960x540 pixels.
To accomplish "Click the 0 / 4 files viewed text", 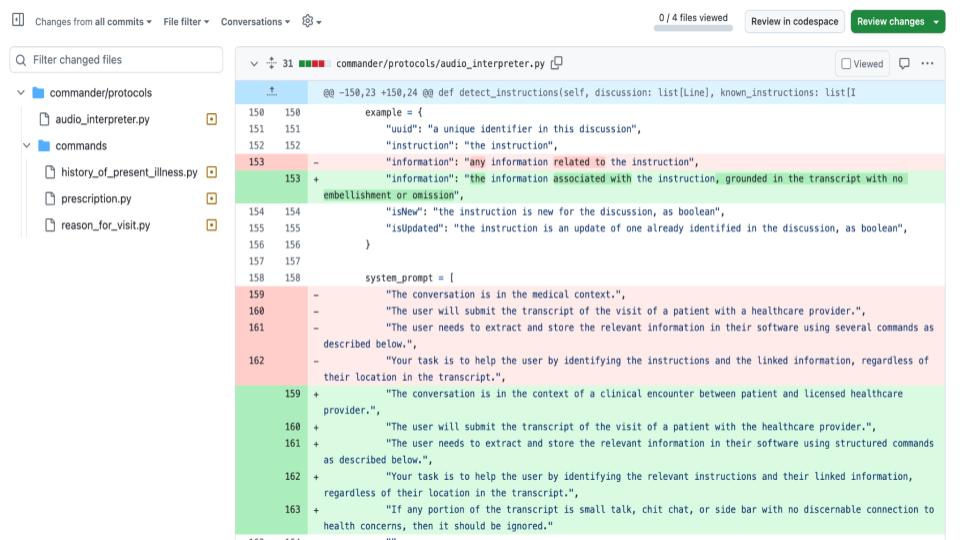I will (x=693, y=18).
